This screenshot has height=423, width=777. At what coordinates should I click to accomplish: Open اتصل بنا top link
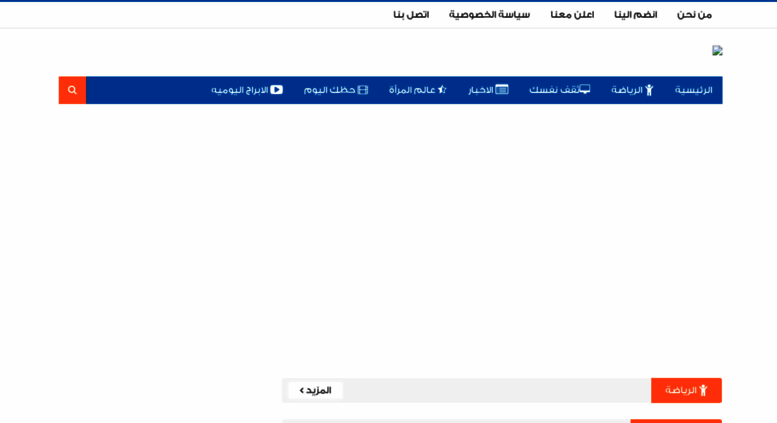point(411,15)
